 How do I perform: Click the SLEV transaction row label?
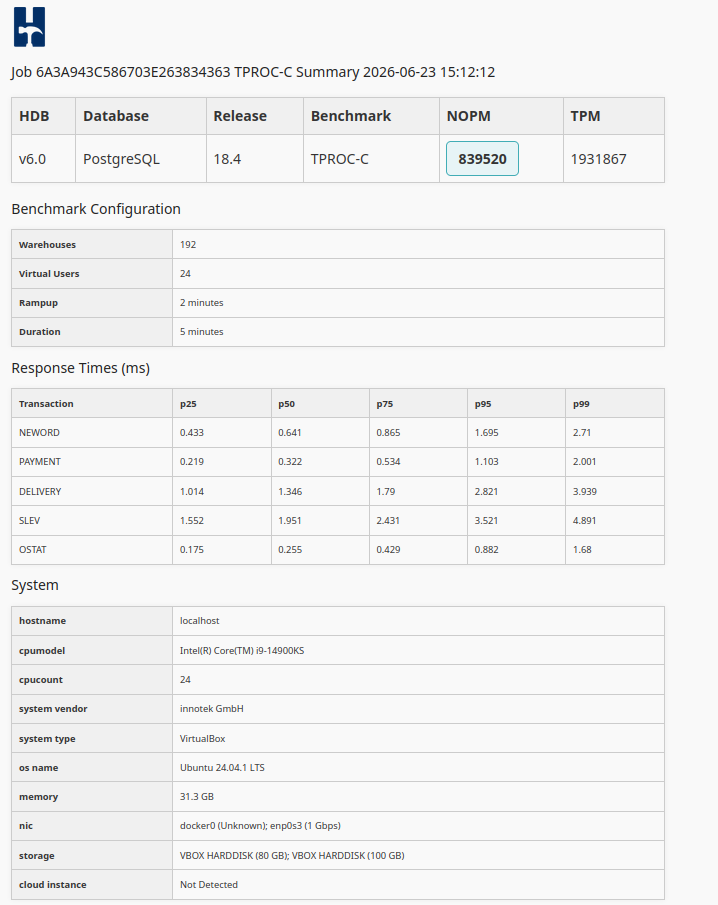pos(29,521)
